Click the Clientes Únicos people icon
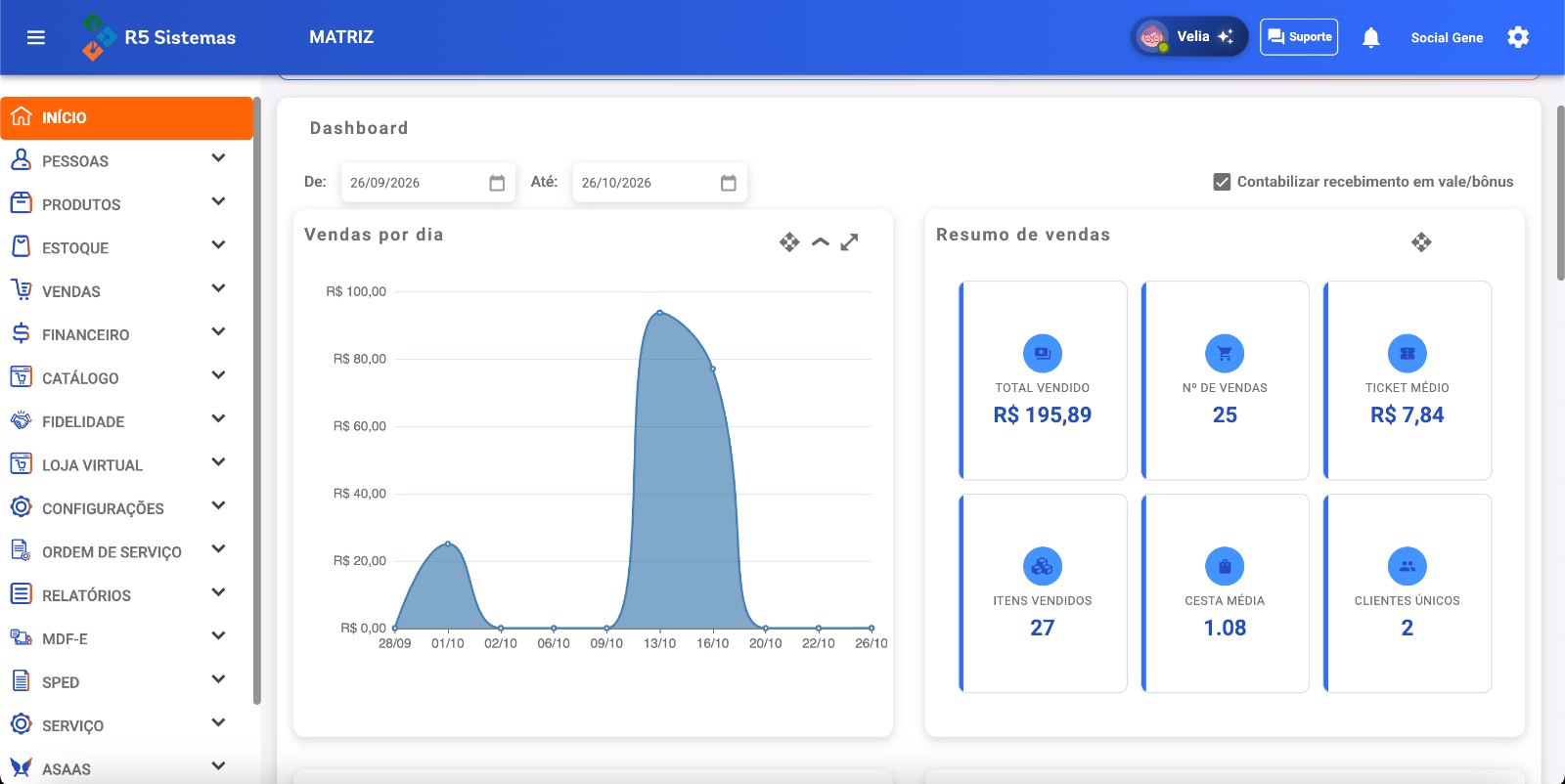Screen dimensions: 1565x784 pyautogui.click(x=1408, y=566)
